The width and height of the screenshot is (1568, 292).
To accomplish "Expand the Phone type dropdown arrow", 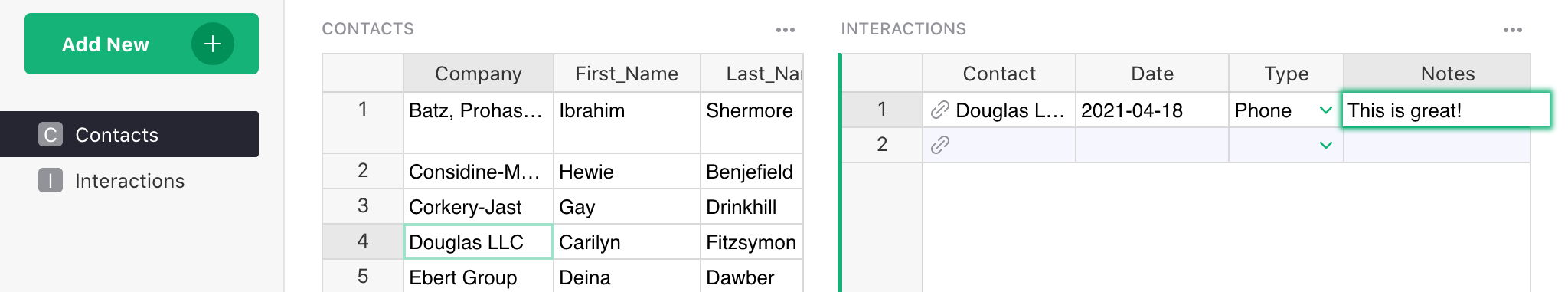I will 1326,110.
